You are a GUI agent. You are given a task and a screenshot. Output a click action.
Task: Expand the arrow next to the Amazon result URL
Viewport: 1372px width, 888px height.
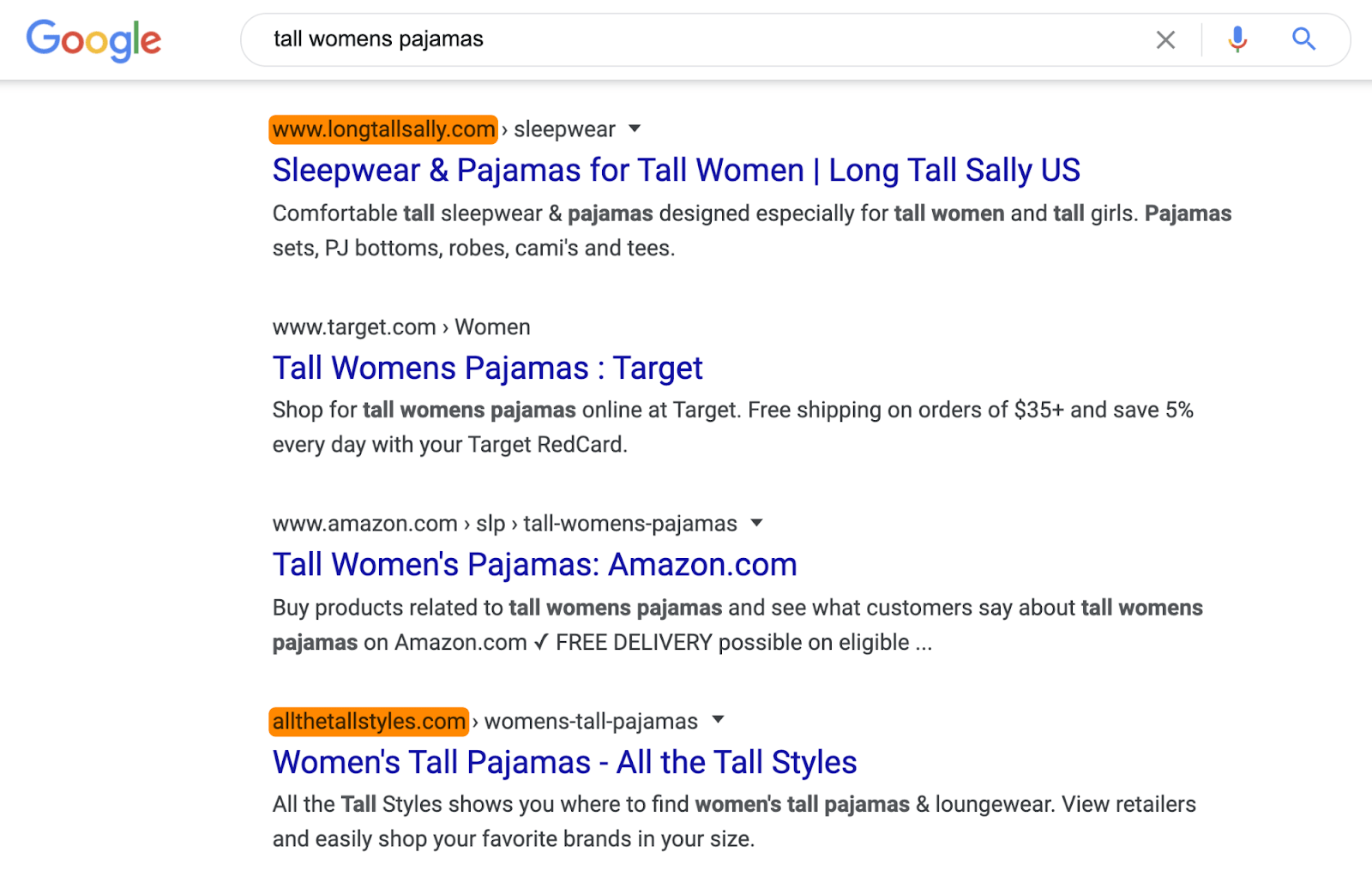point(758,523)
